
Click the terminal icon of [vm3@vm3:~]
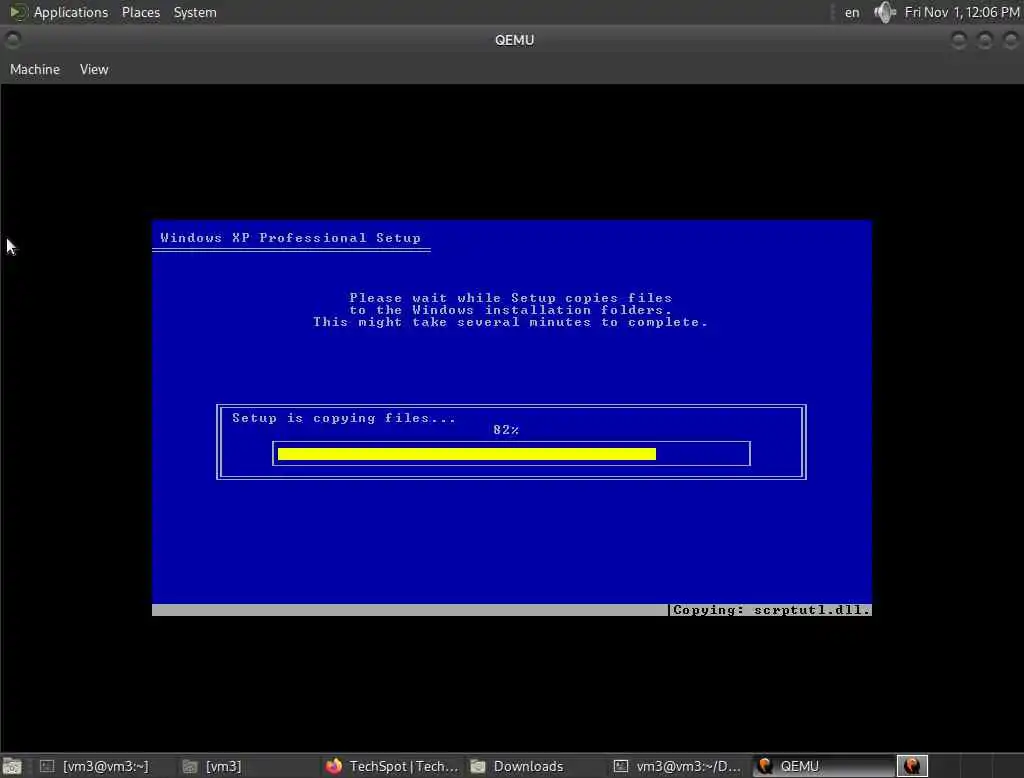click(47, 766)
